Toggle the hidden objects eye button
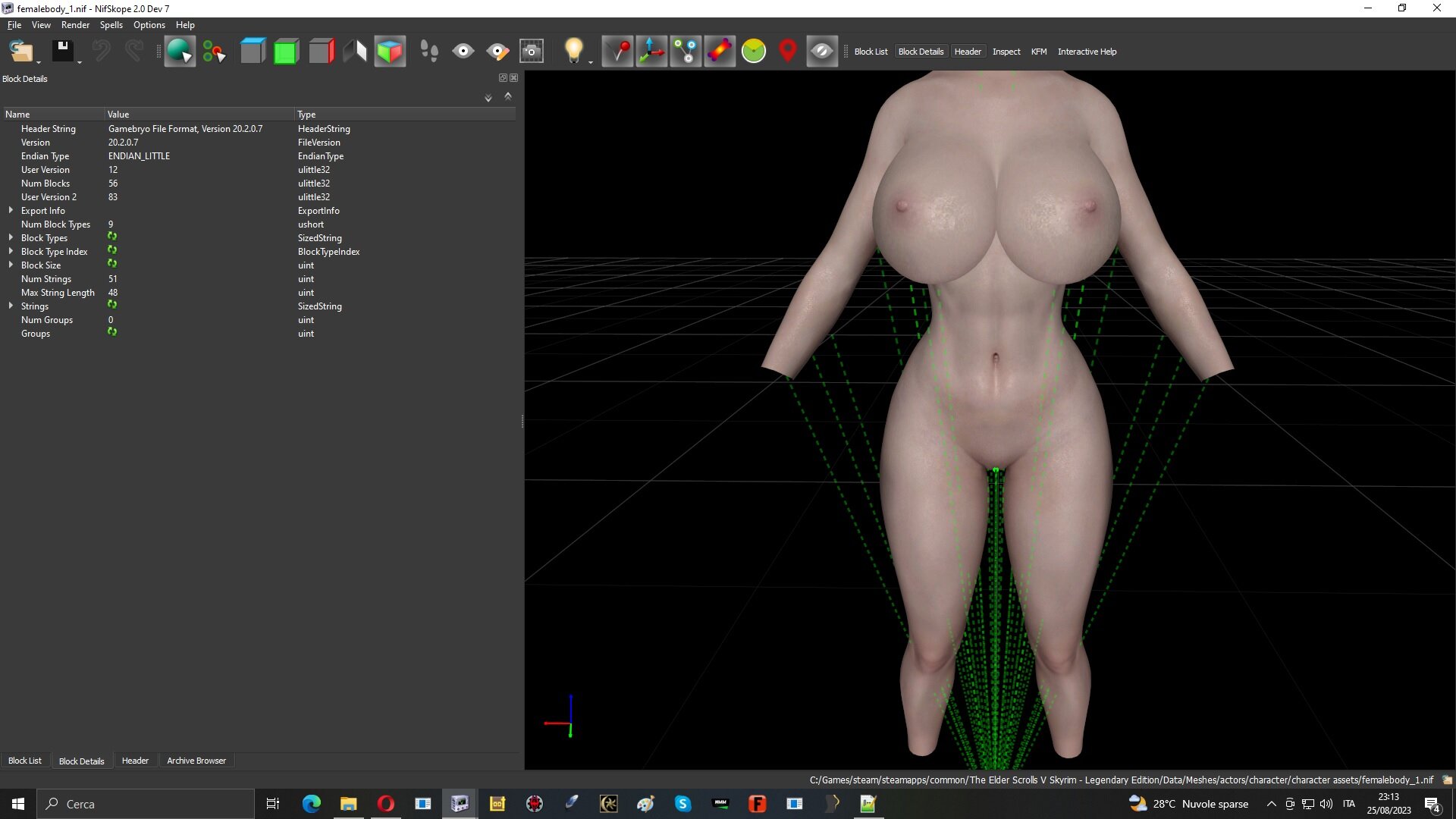 (x=822, y=52)
